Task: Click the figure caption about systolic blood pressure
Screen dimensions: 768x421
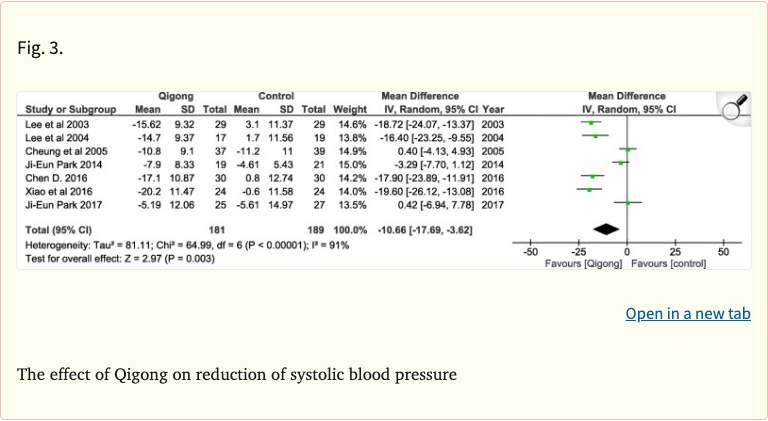Action: [237, 375]
